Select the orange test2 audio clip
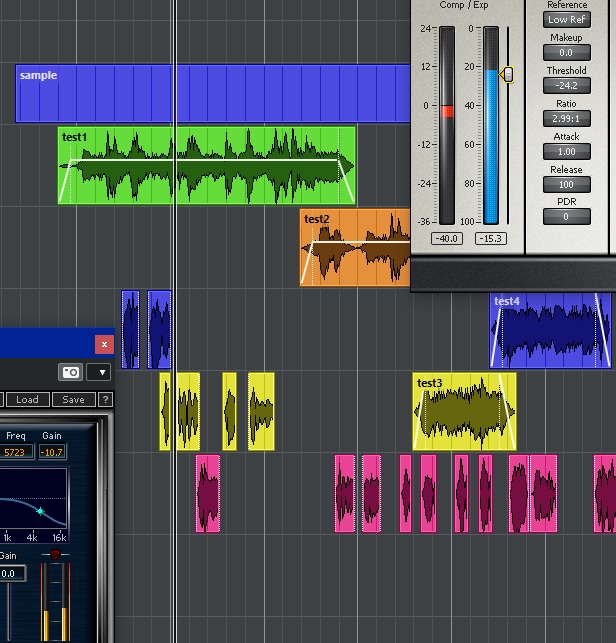The height and width of the screenshot is (643, 616). pos(355,247)
